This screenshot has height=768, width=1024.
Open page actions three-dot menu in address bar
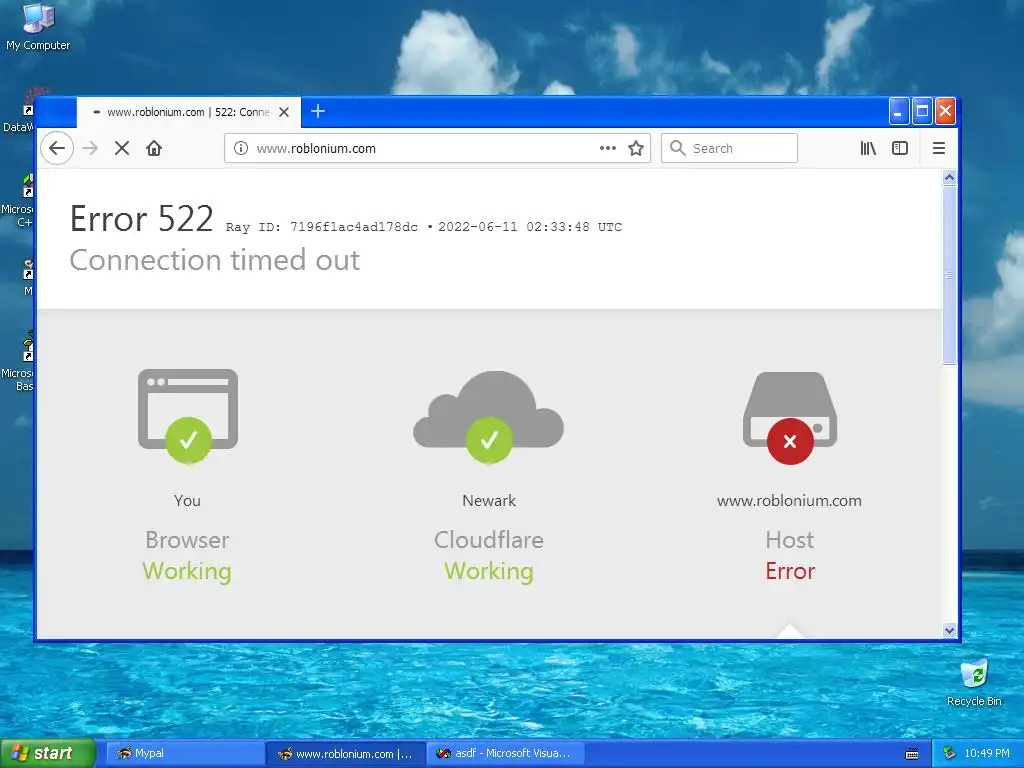[607, 148]
